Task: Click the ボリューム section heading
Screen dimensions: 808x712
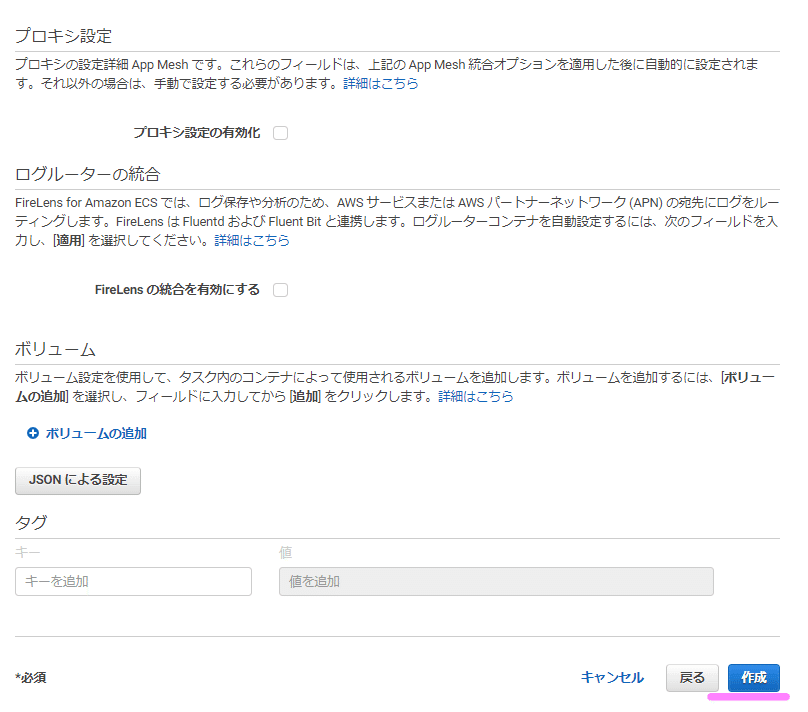Action: coord(55,349)
